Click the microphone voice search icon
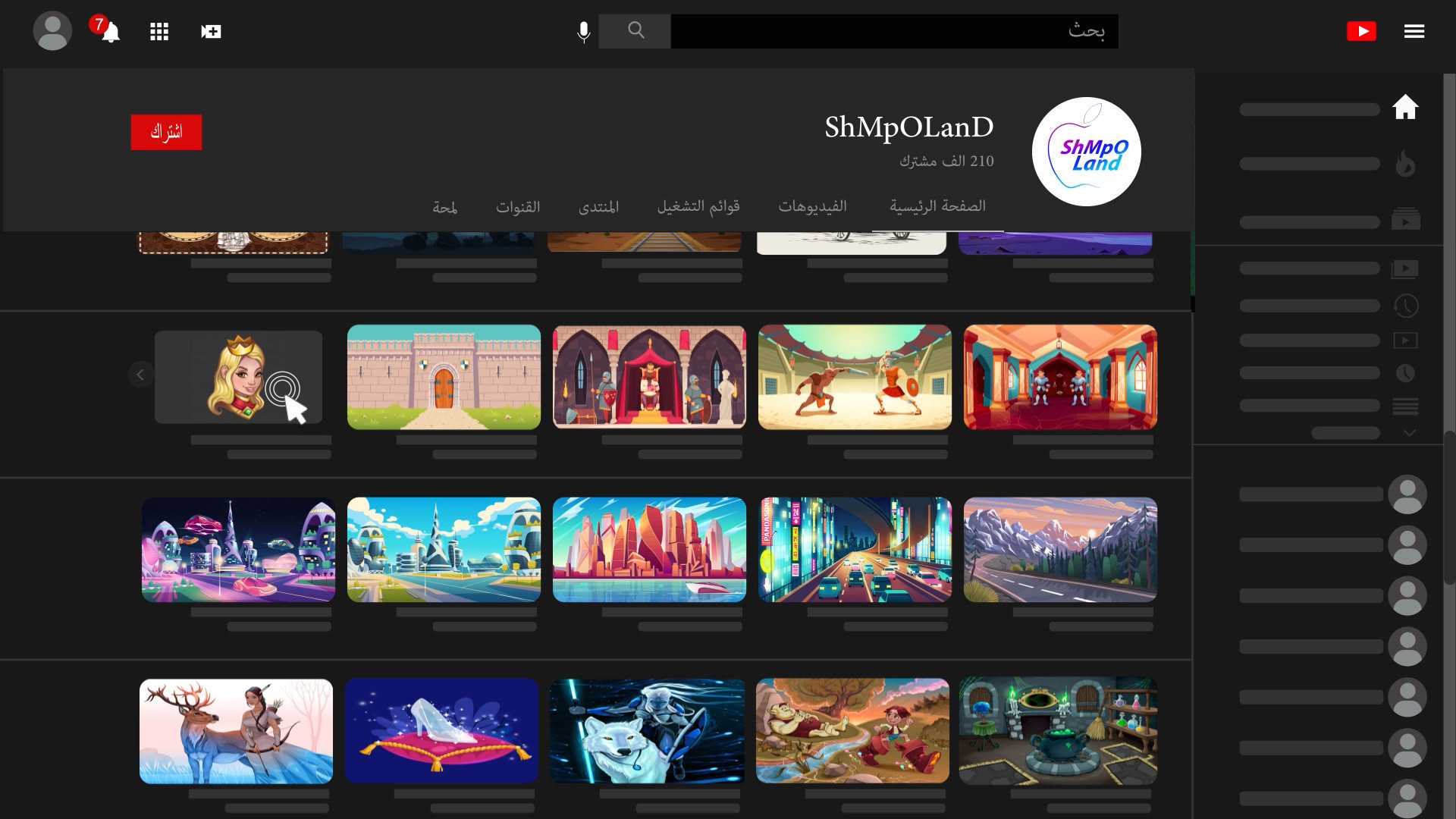Image resolution: width=1456 pixels, height=819 pixels. coord(583,32)
